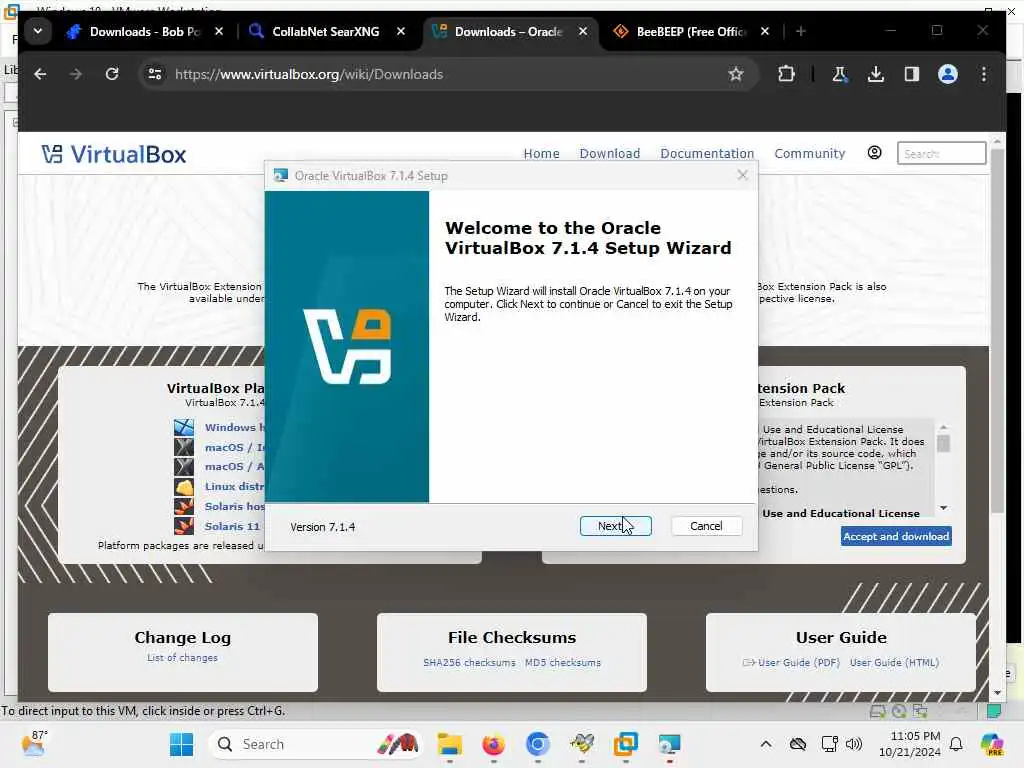
Task: Click Next in the VirtualBox Setup Wizard
Action: coord(615,526)
